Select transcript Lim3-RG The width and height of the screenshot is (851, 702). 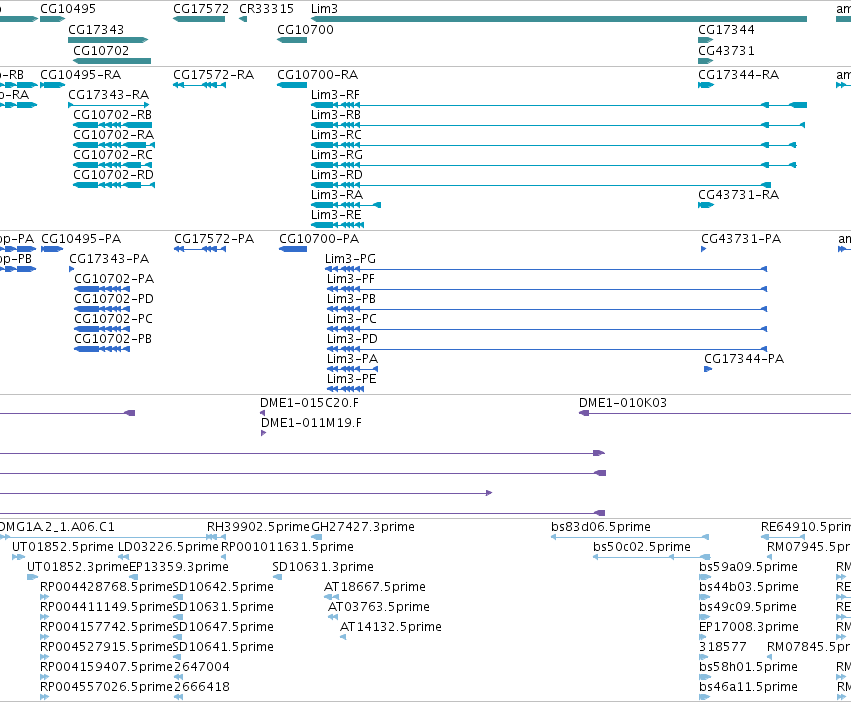tap(336, 155)
